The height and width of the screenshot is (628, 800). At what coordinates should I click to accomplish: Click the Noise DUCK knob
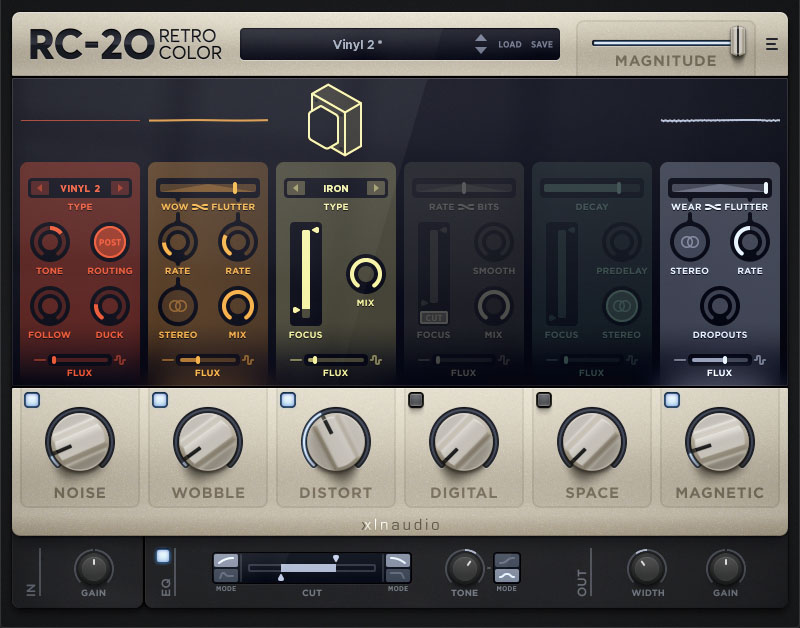[110, 306]
